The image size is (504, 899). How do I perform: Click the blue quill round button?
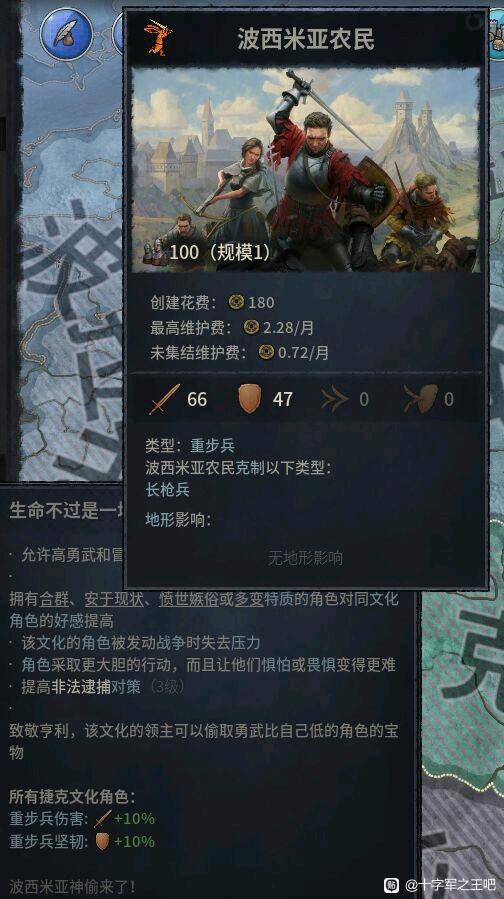pyautogui.click(x=67, y=34)
